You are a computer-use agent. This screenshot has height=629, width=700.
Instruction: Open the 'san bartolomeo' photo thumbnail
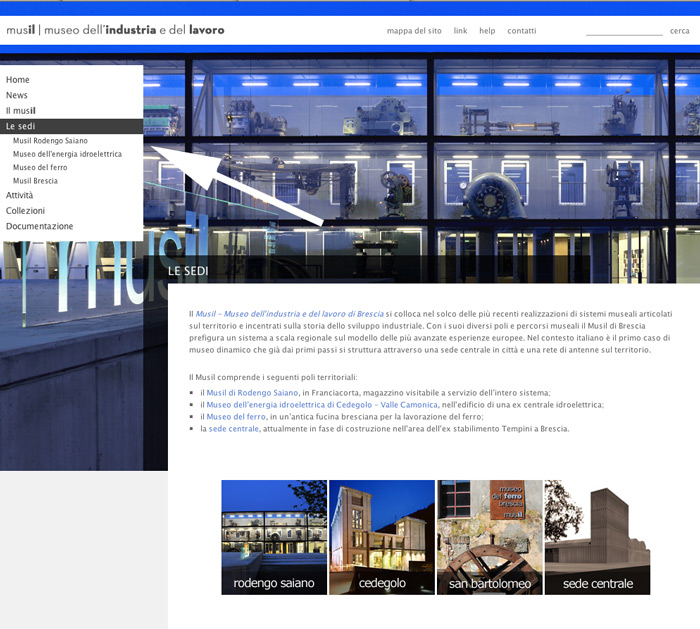pyautogui.click(x=490, y=537)
